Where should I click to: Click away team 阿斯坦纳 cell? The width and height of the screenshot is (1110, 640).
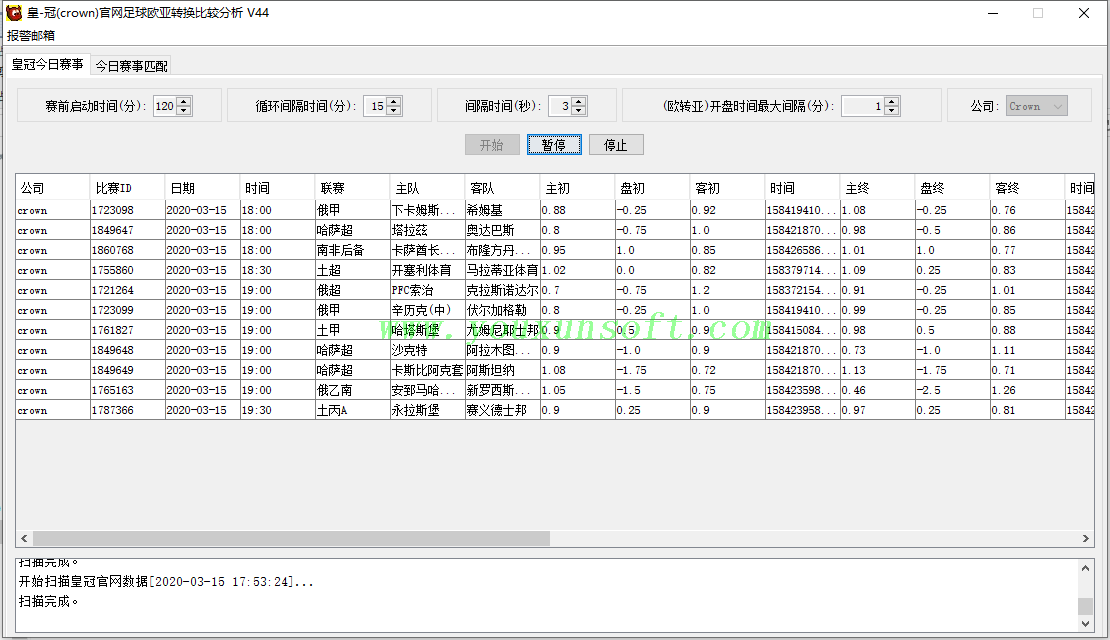tap(503, 370)
